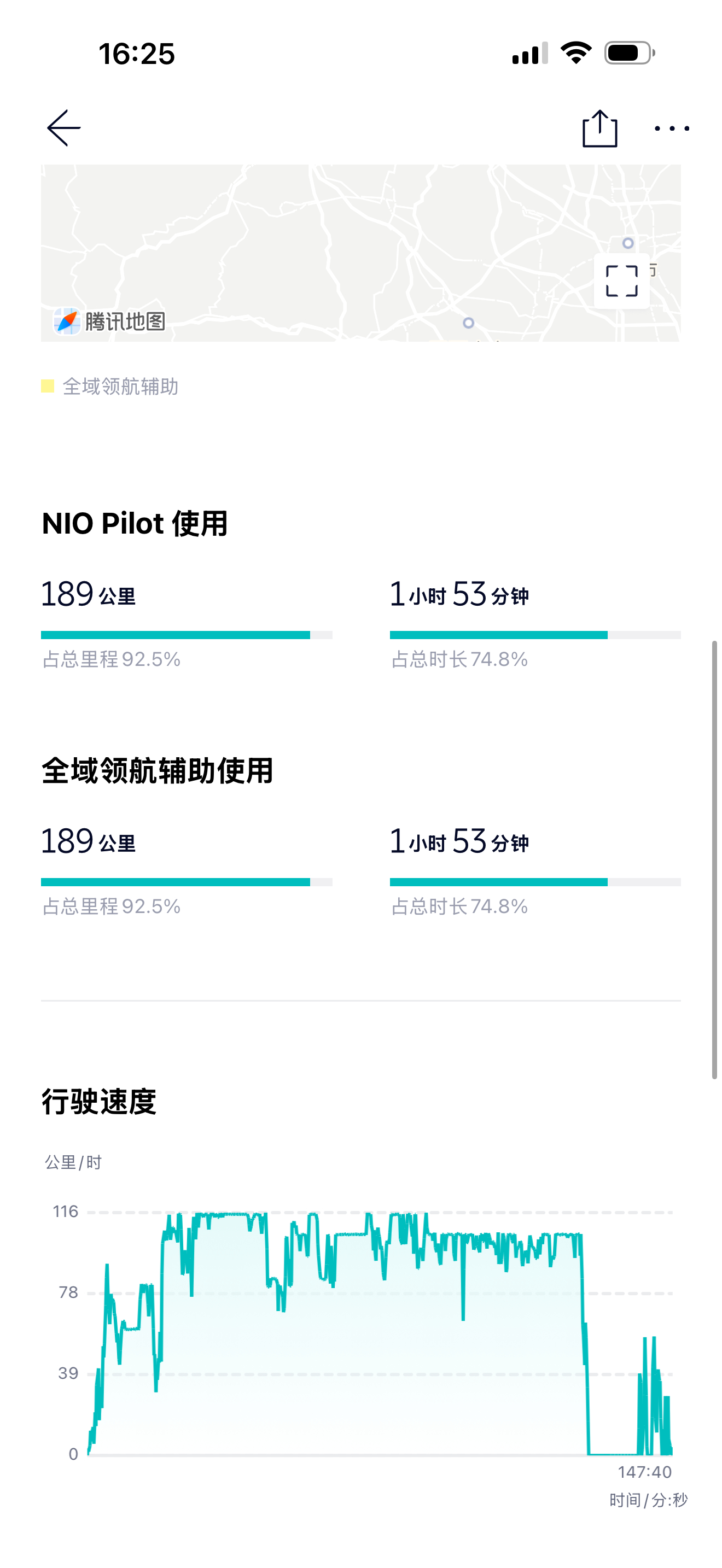Tap 全域领航辅助使用 section heading
Viewport: 722px width, 1568px height.
157,771
